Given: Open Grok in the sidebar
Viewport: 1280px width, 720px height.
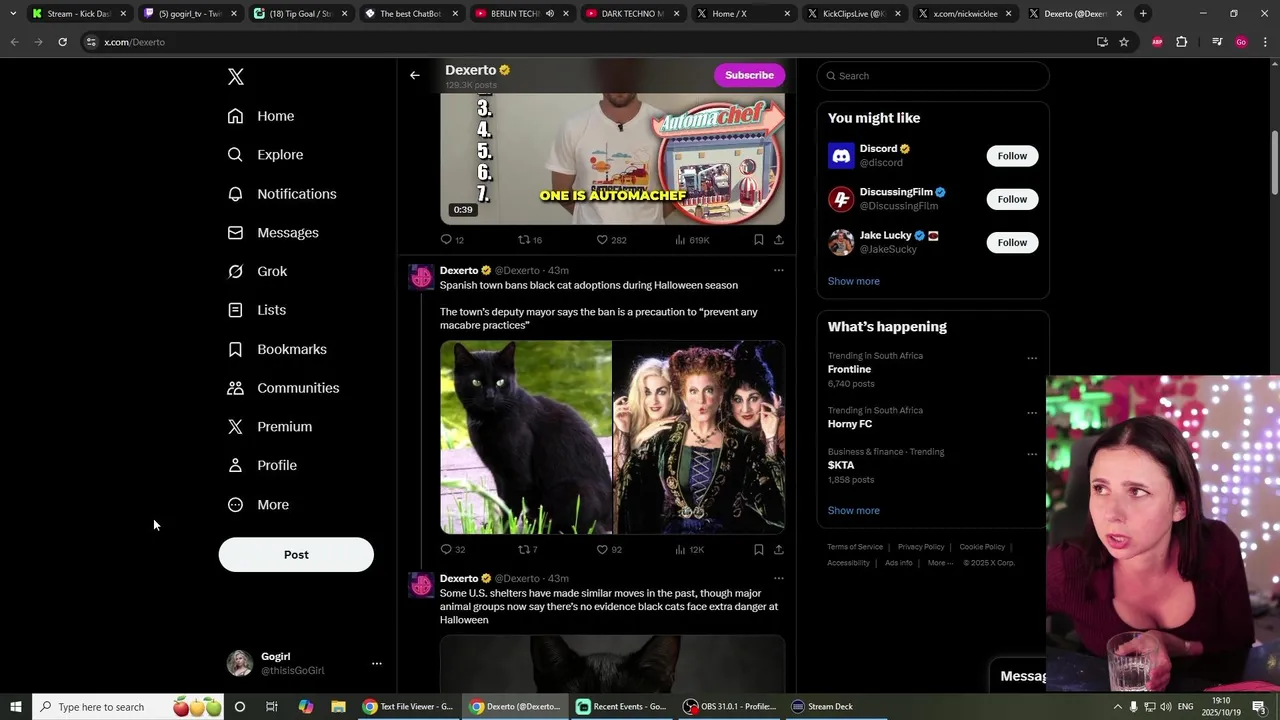Looking at the screenshot, I should tap(257, 271).
